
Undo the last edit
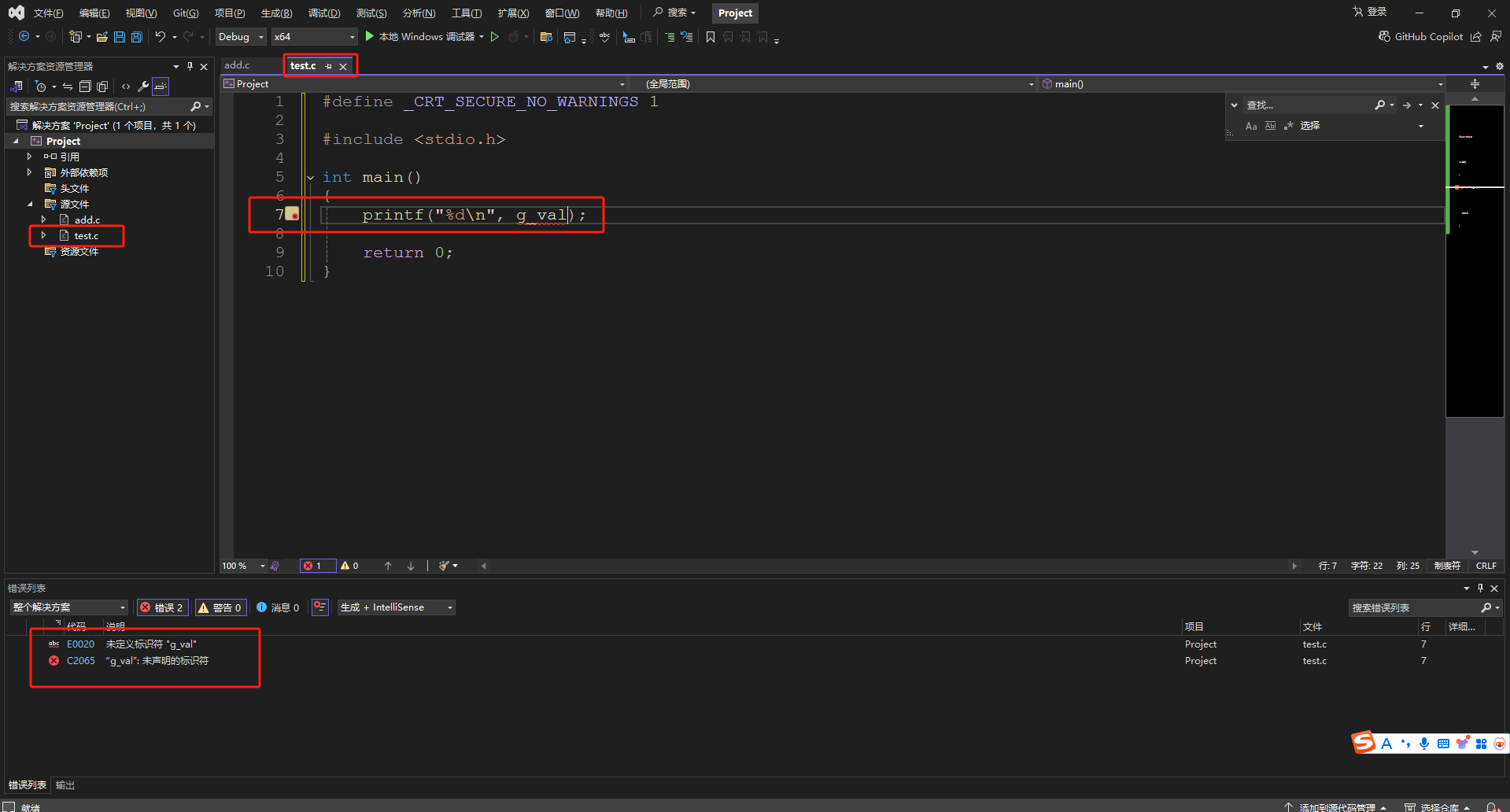(x=161, y=36)
